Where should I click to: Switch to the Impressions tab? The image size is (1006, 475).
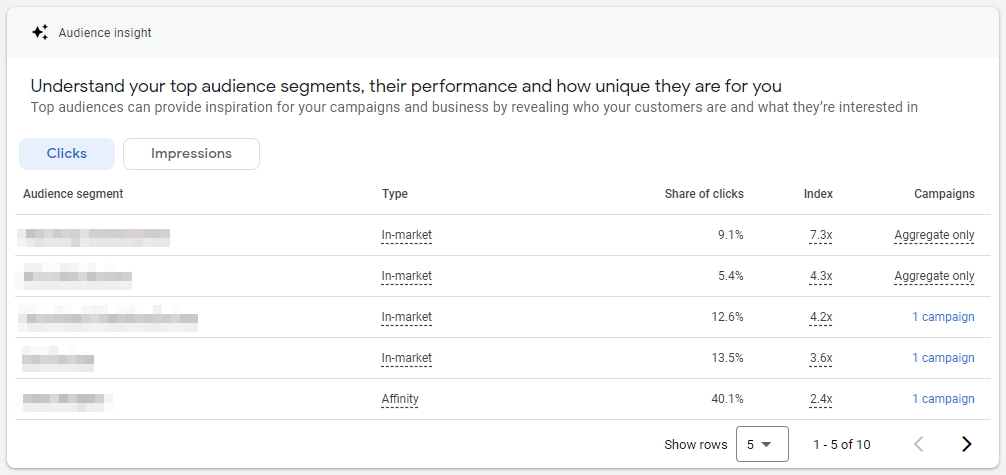click(191, 154)
